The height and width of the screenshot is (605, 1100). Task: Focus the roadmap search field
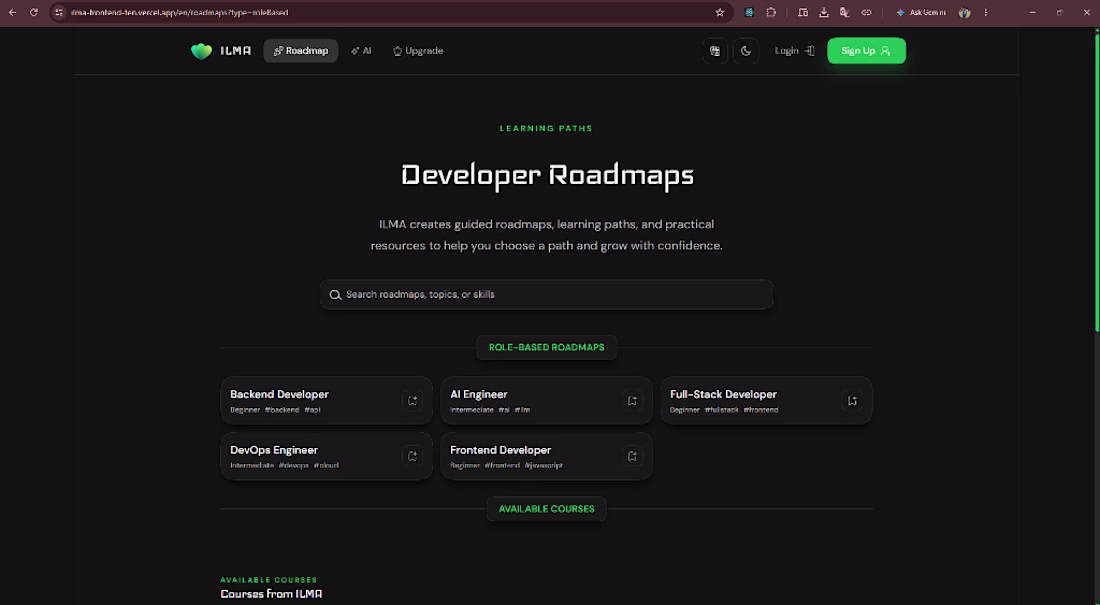coord(546,295)
